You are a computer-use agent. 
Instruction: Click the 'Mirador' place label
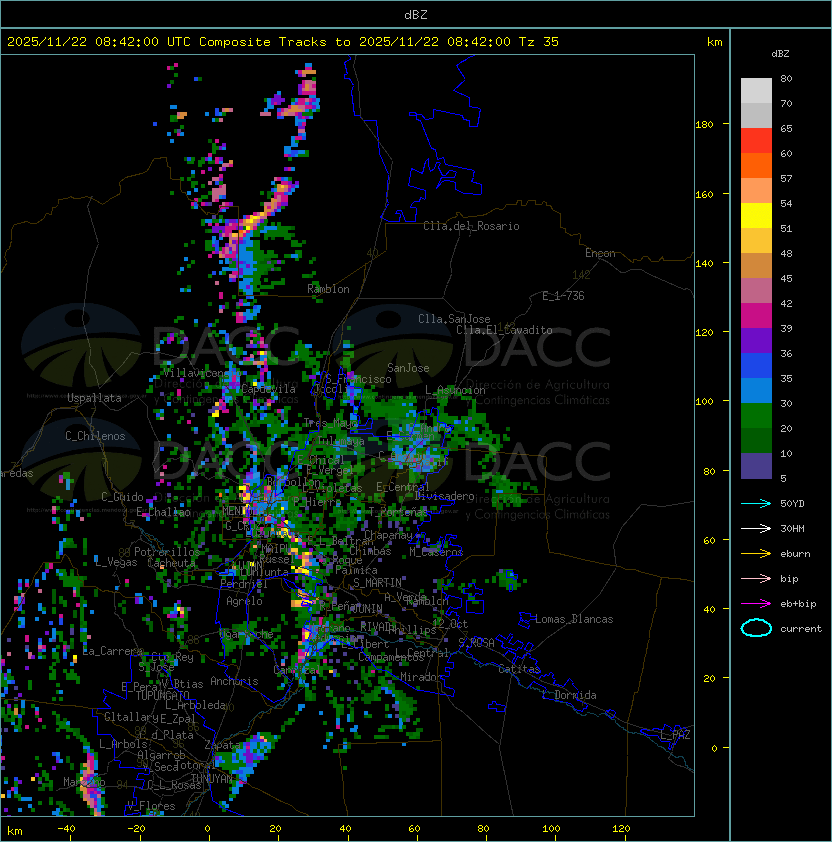click(x=422, y=677)
